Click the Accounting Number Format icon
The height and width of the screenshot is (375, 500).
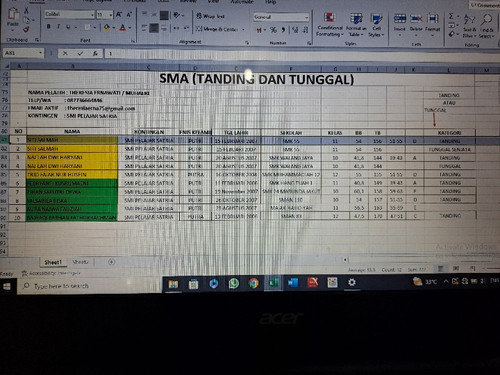259,30
